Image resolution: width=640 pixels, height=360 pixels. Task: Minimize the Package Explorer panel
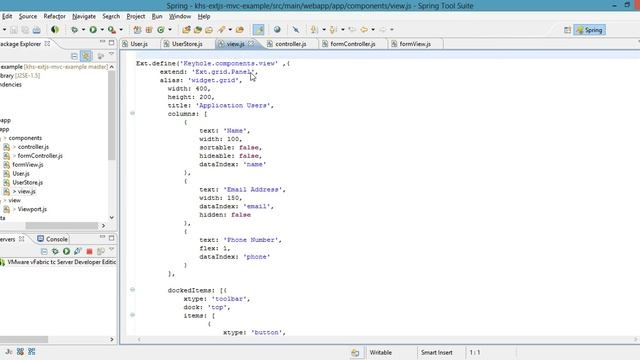coord(102,42)
